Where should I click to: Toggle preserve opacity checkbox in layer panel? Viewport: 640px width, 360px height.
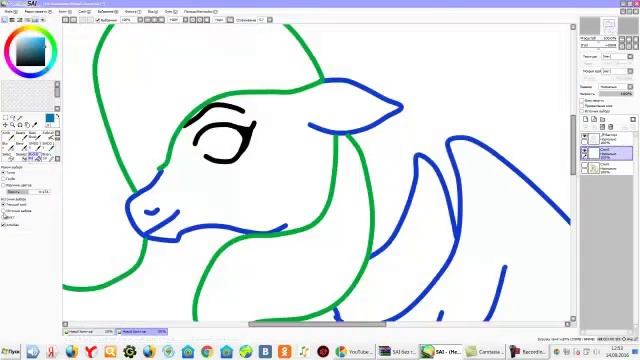coord(582,101)
